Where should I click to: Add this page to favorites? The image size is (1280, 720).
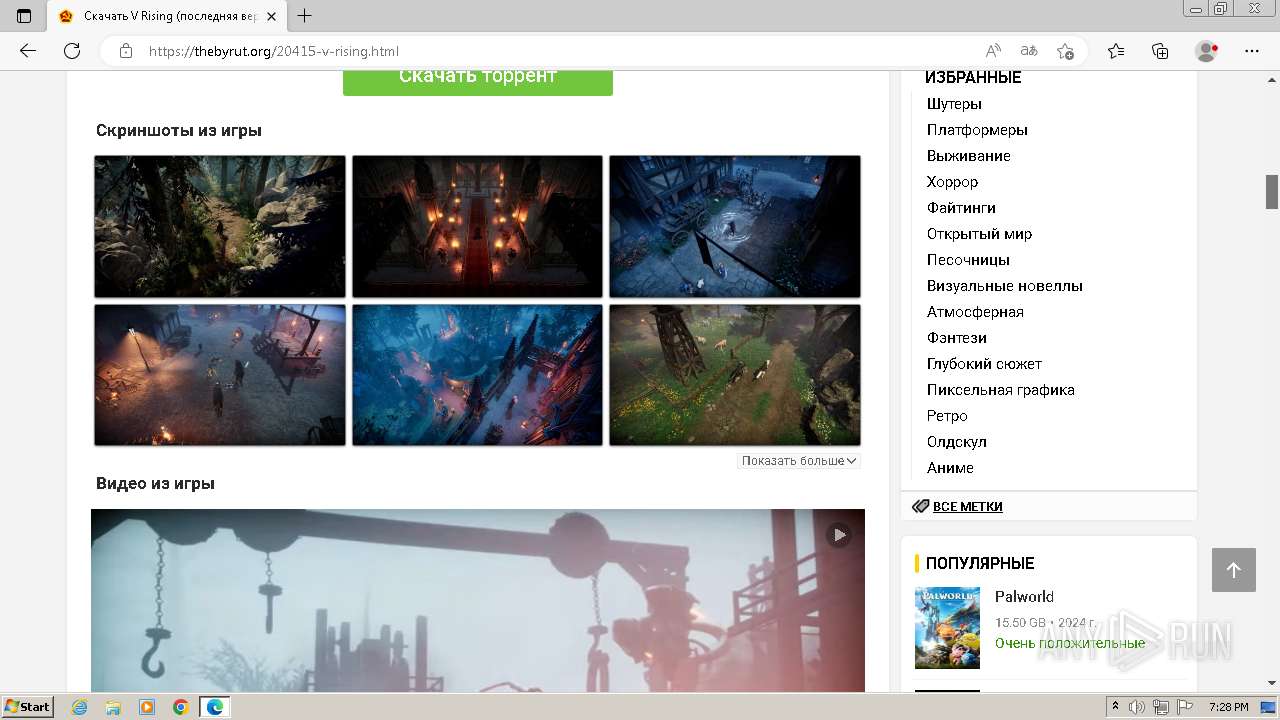pos(1065,51)
